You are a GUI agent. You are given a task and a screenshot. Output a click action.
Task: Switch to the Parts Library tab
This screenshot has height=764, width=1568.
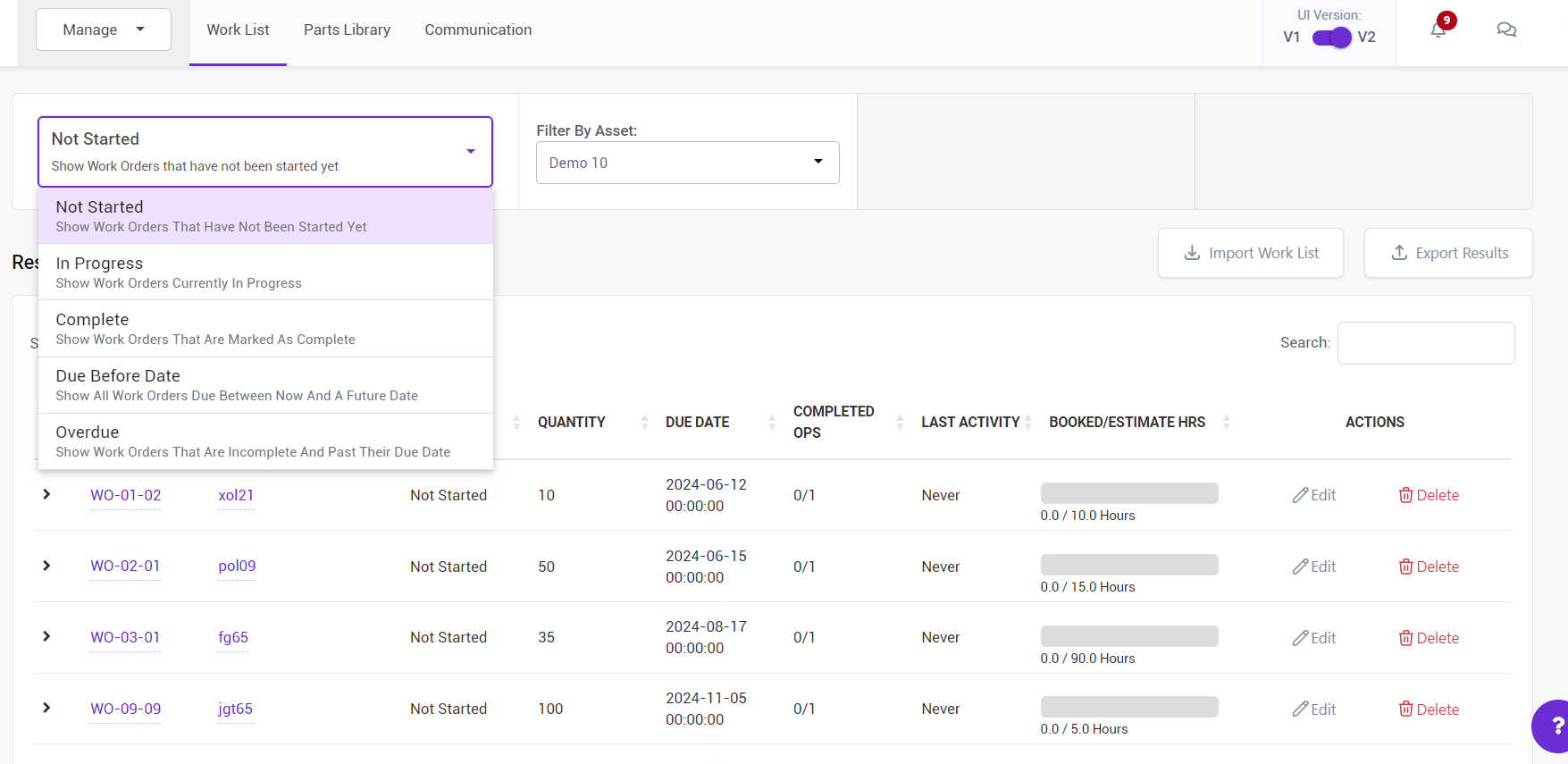pos(347,30)
